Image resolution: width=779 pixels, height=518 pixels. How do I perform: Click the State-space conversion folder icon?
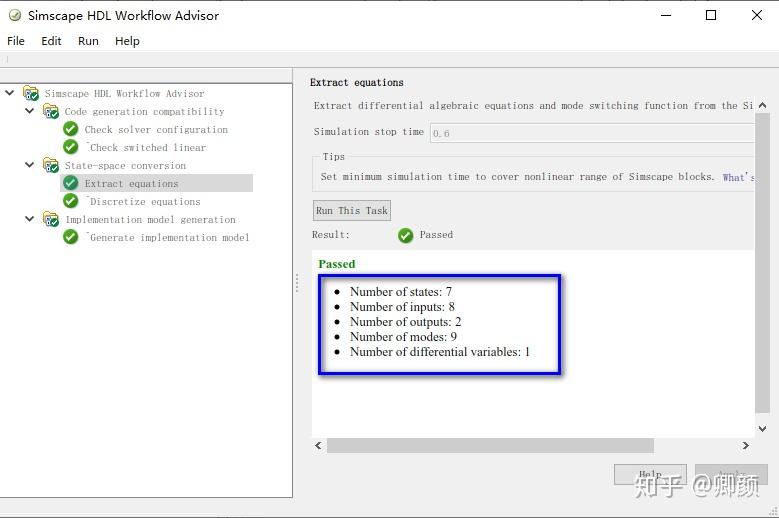coord(51,165)
